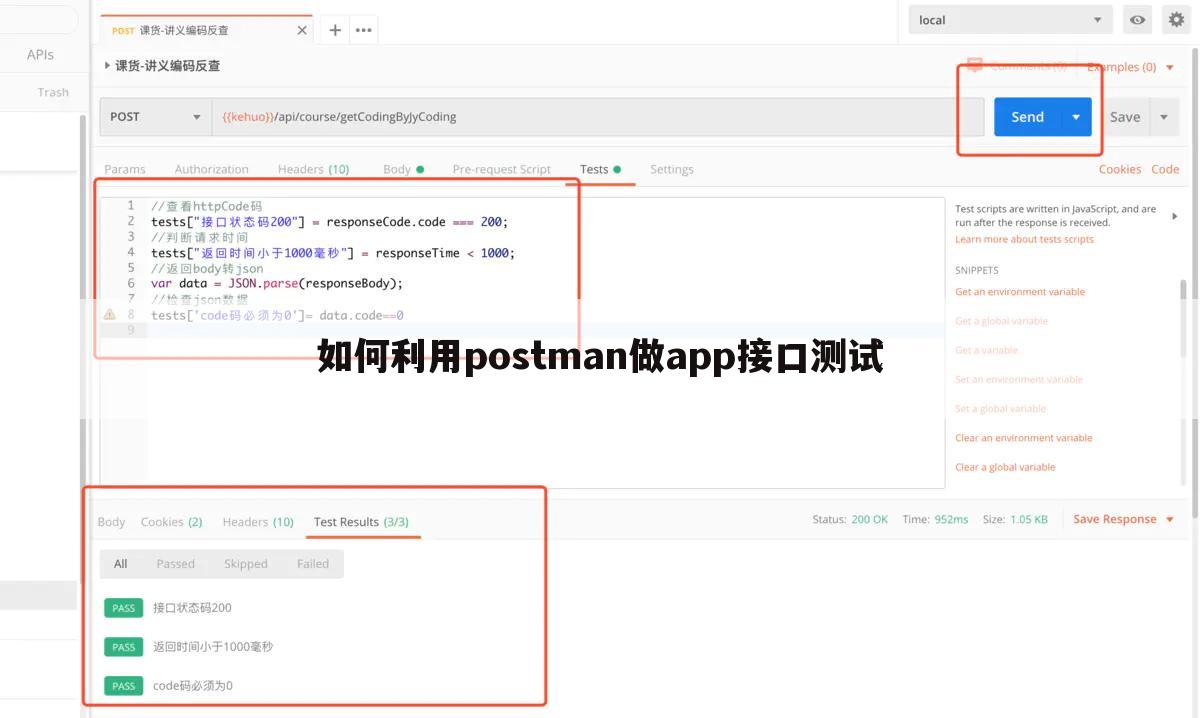
Task: Open the APIs sidebar tab
Action: coord(40,55)
